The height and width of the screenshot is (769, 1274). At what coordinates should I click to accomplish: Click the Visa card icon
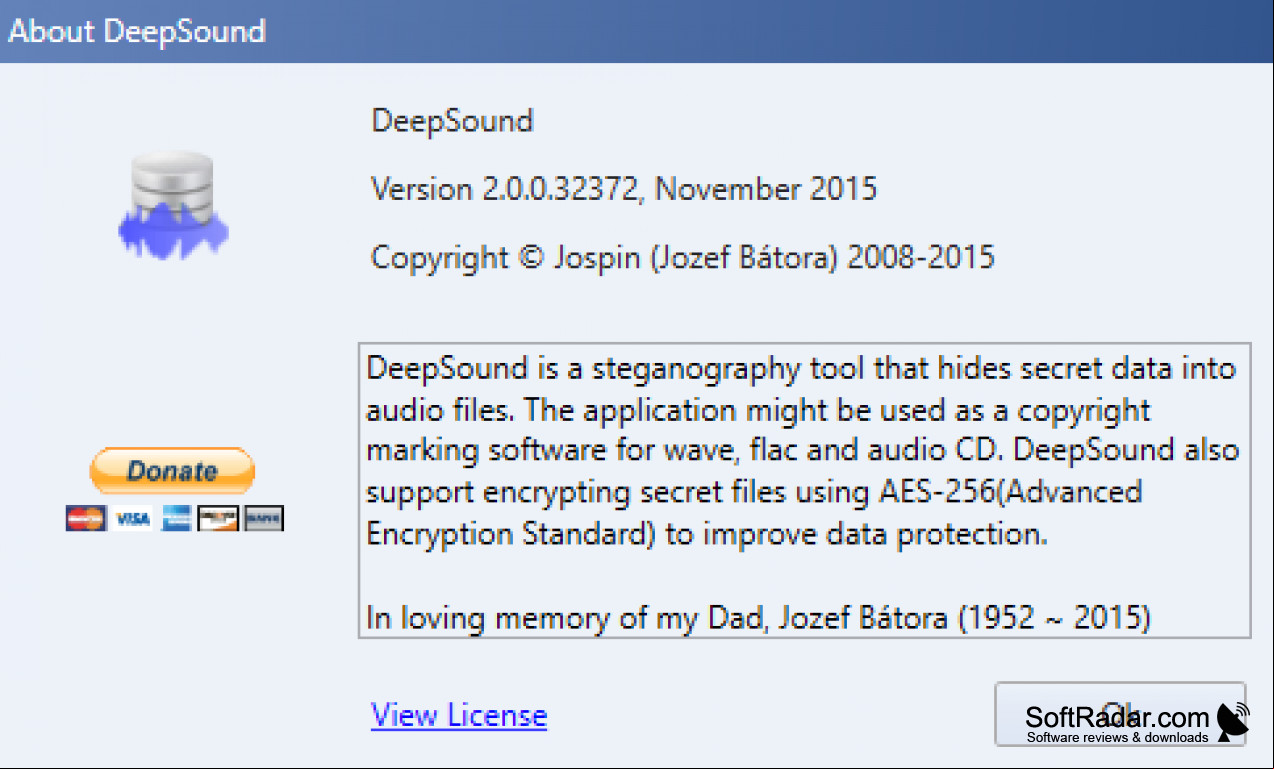pos(131,518)
